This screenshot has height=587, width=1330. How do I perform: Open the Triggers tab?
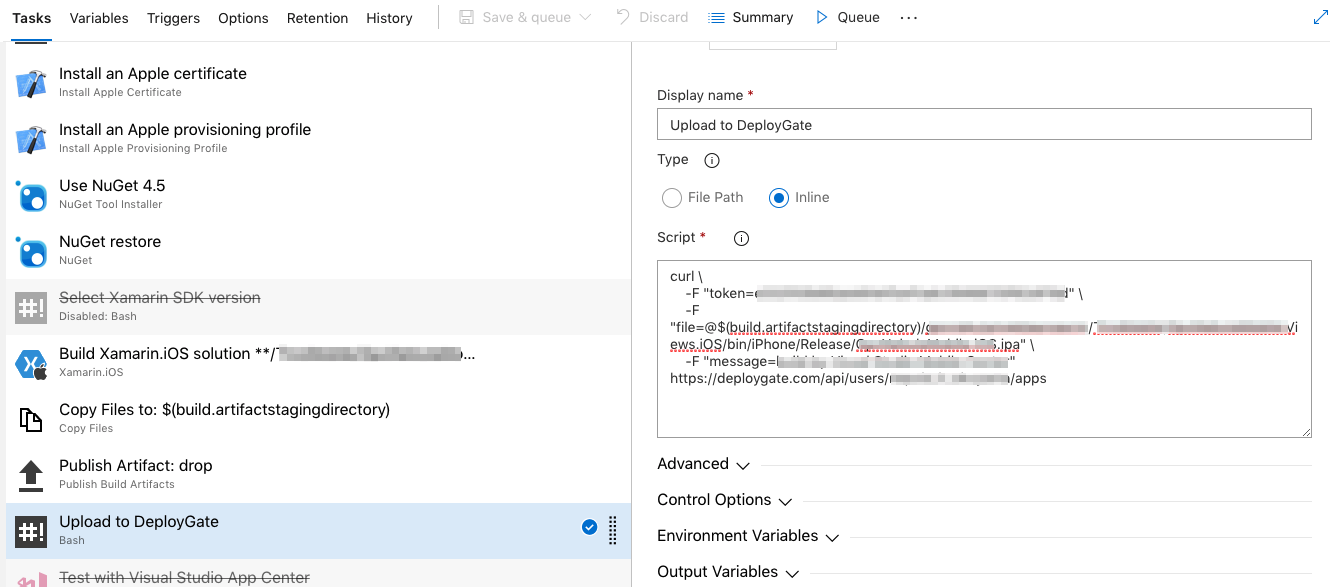173,18
